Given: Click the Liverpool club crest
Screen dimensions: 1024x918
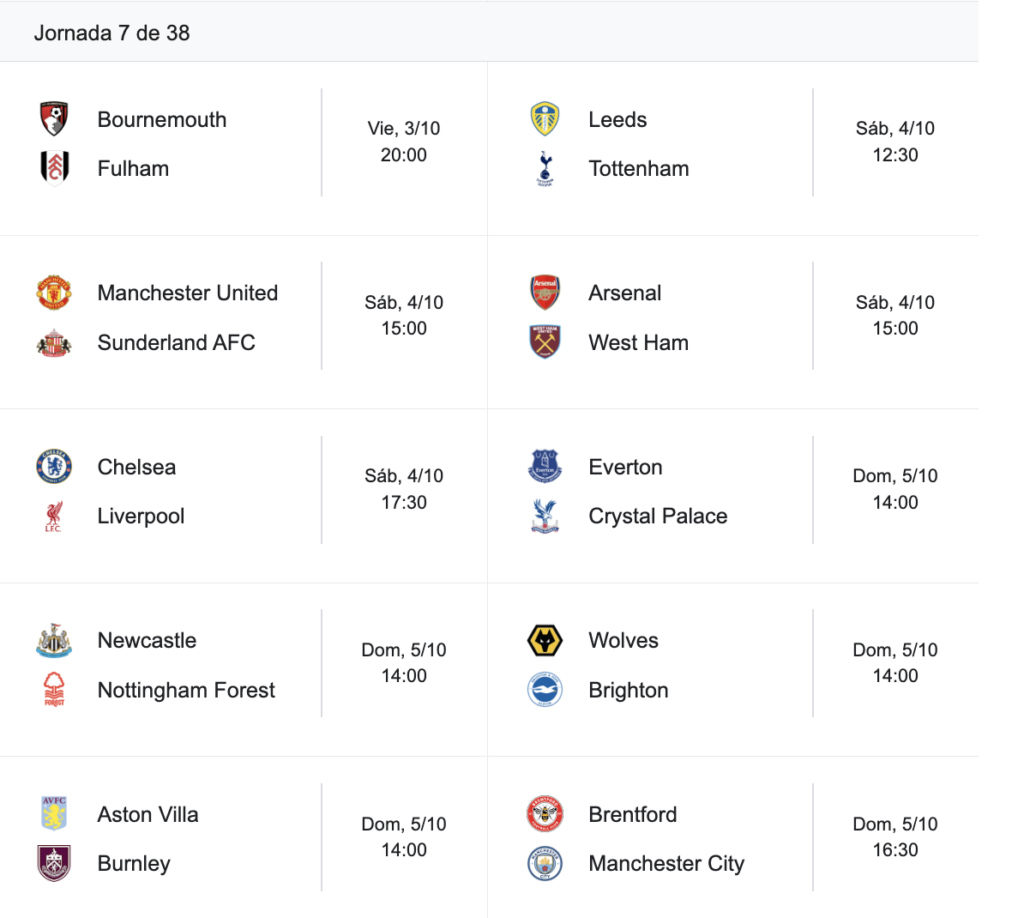Looking at the screenshot, I should point(54,516).
